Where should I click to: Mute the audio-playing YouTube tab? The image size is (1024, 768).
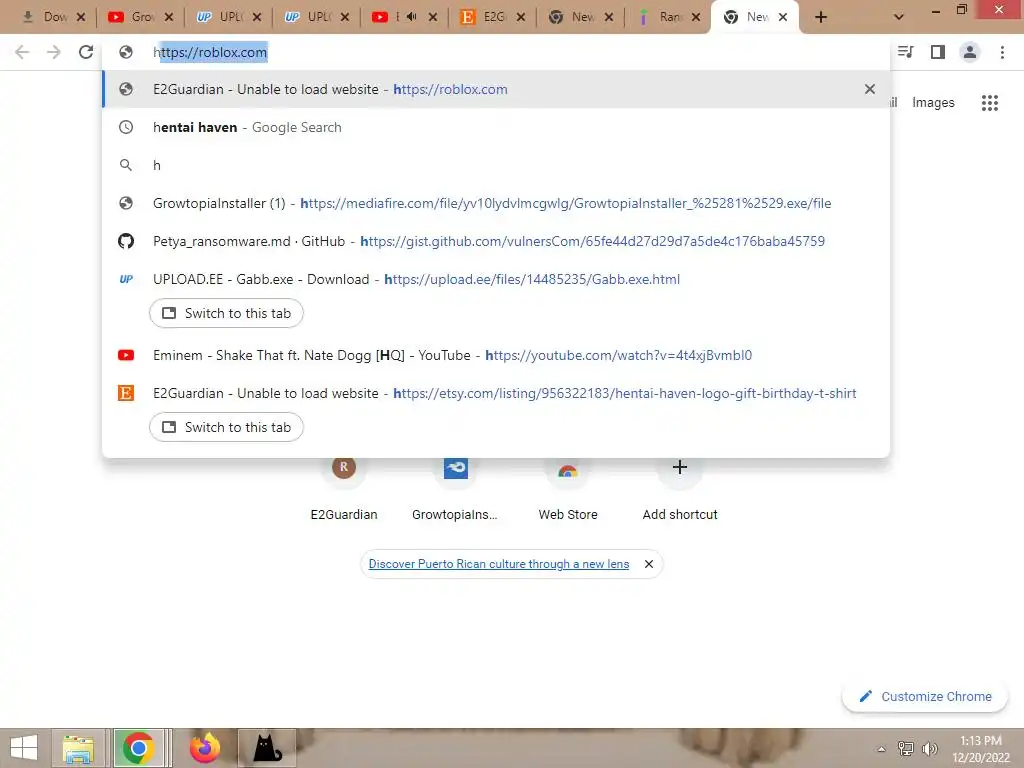[411, 17]
